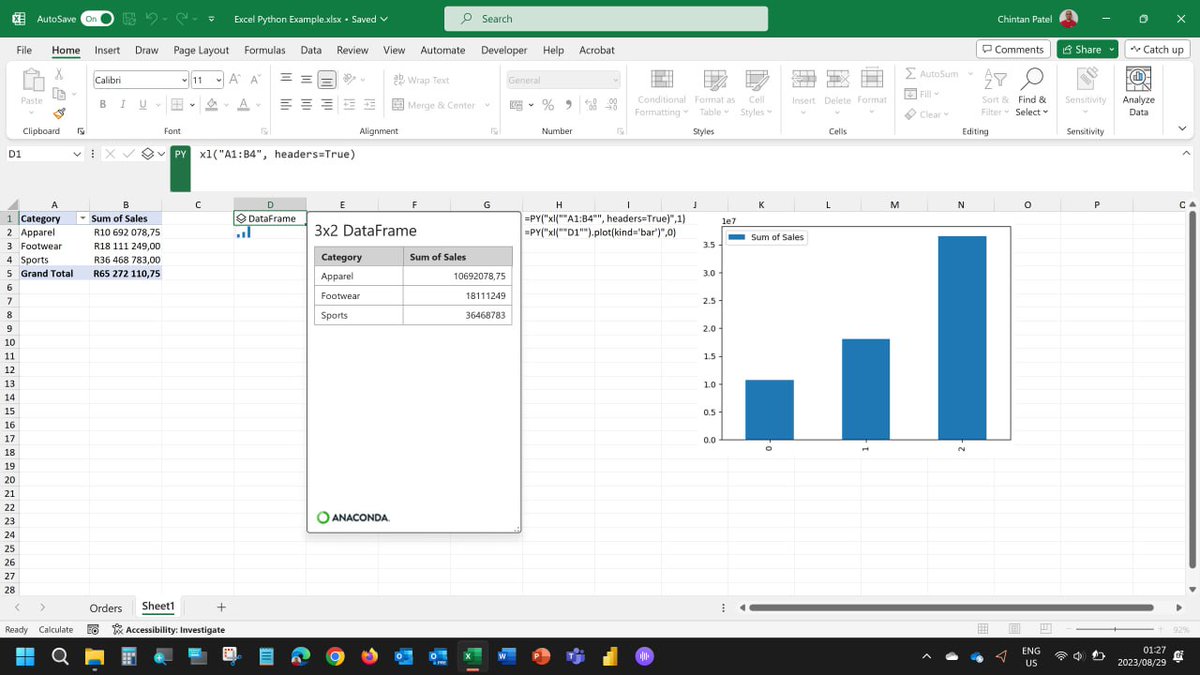Open the Insert ribbon tab

[107, 50]
